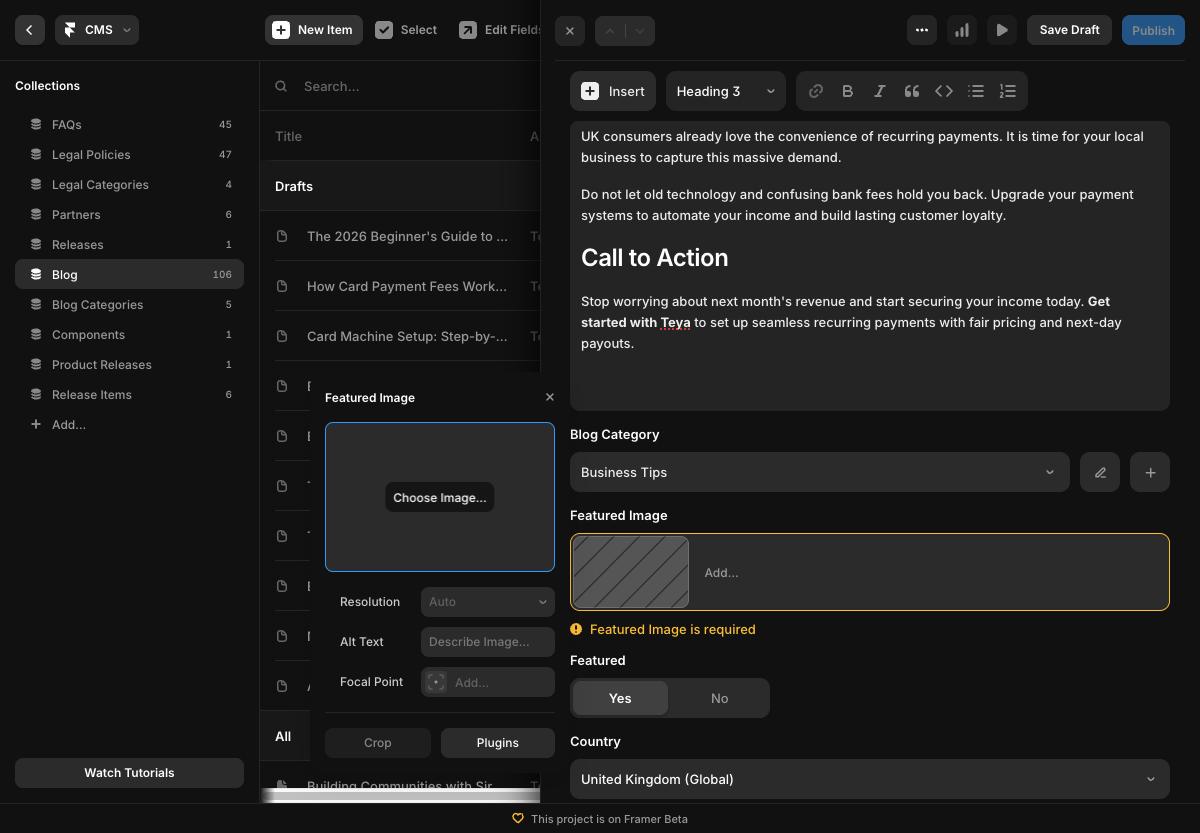1200x833 pixels.
Task: Open the Country dropdown
Action: click(869, 779)
